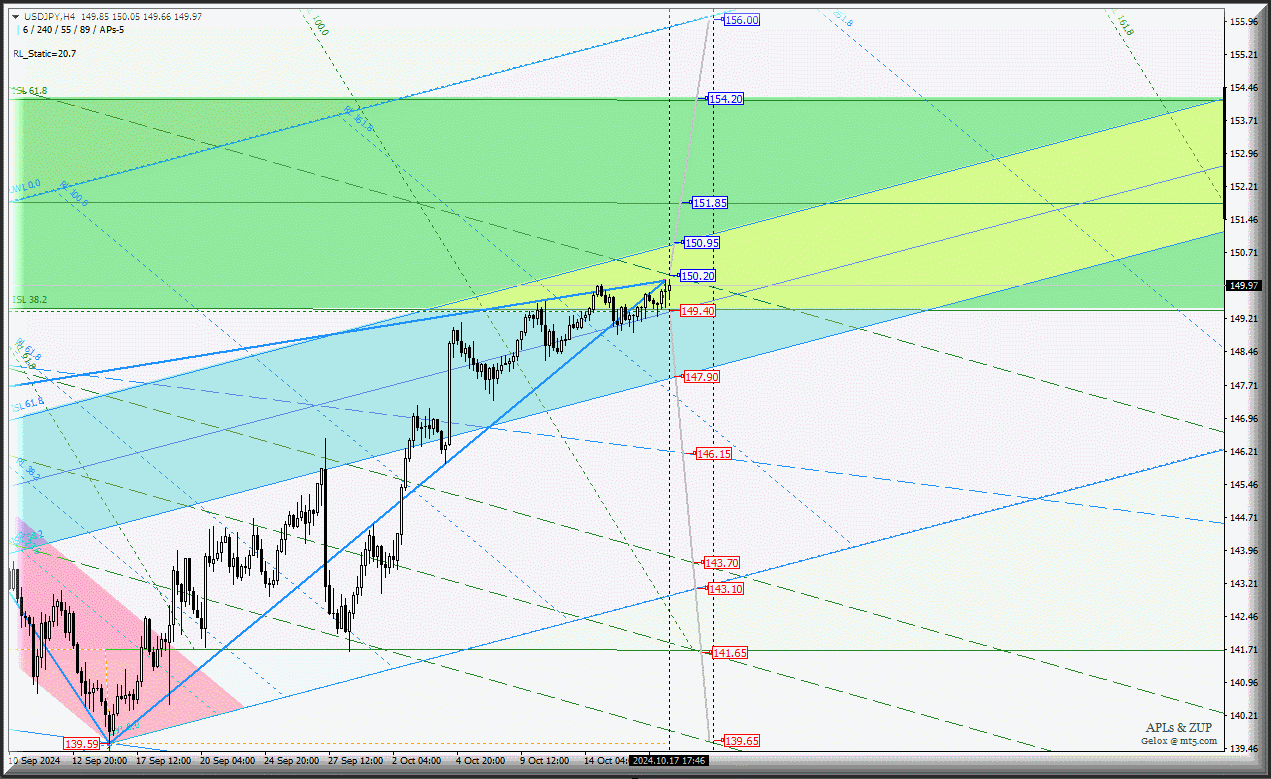This screenshot has height=779, width=1271.
Task: Click the RL_Static=20.7 indicator label
Action: tap(45, 53)
